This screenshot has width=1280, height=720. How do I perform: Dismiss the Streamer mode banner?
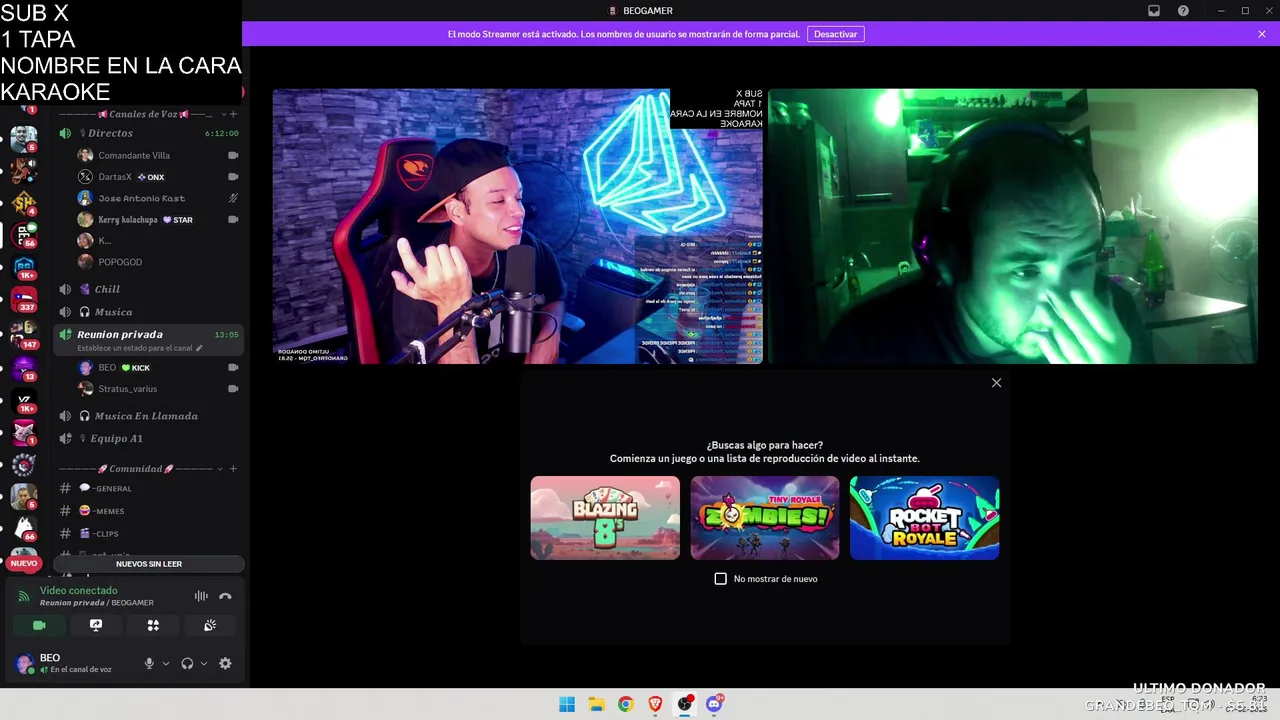point(1262,34)
